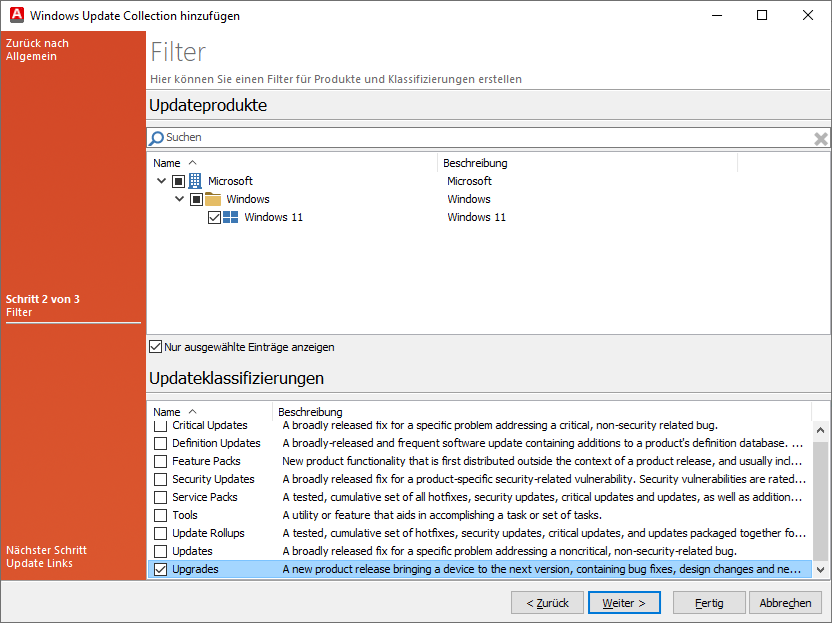The height and width of the screenshot is (623, 832).
Task: Click the application icon in the title bar
Action: [16, 15]
